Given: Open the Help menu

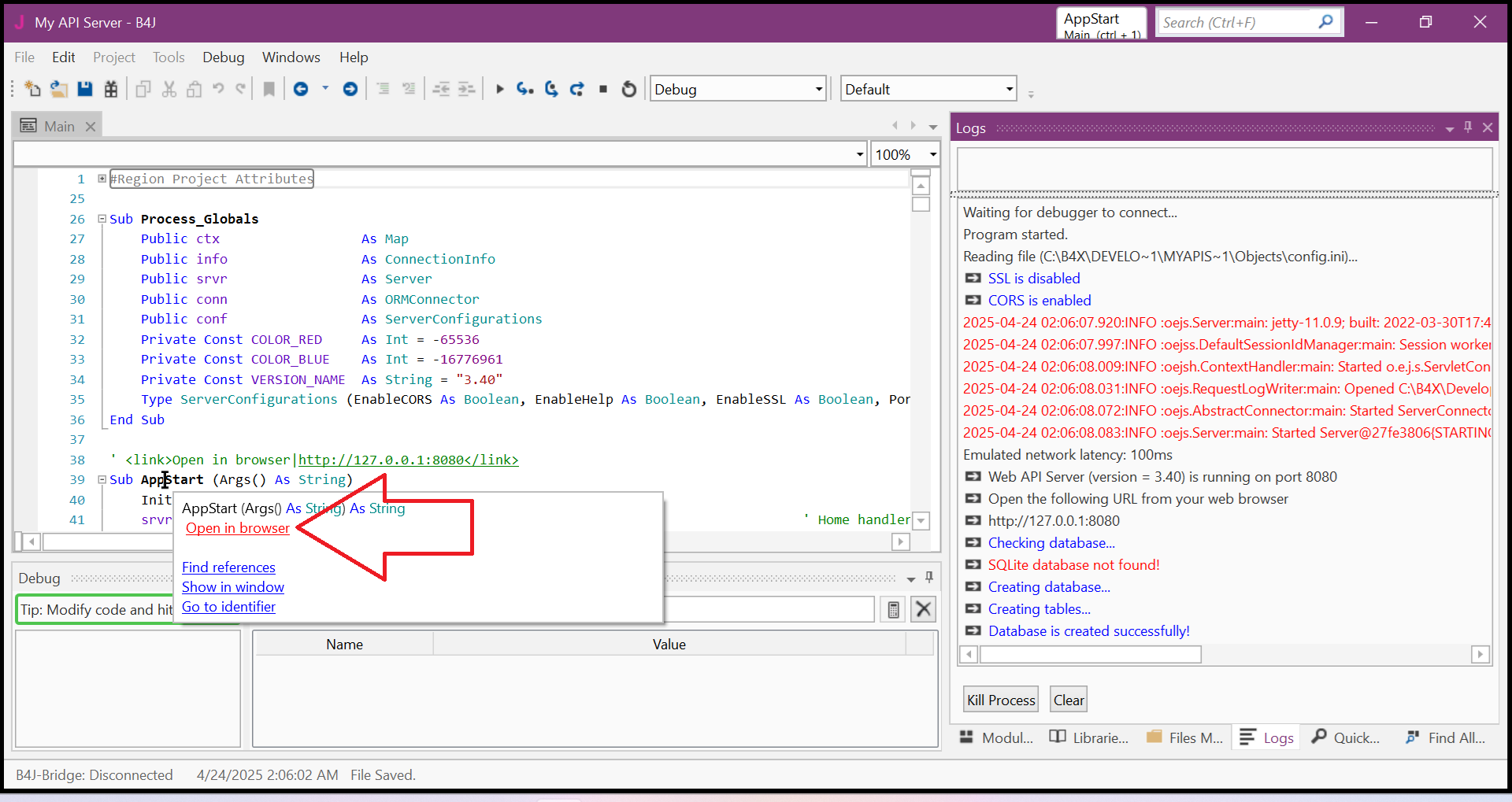Looking at the screenshot, I should (354, 57).
